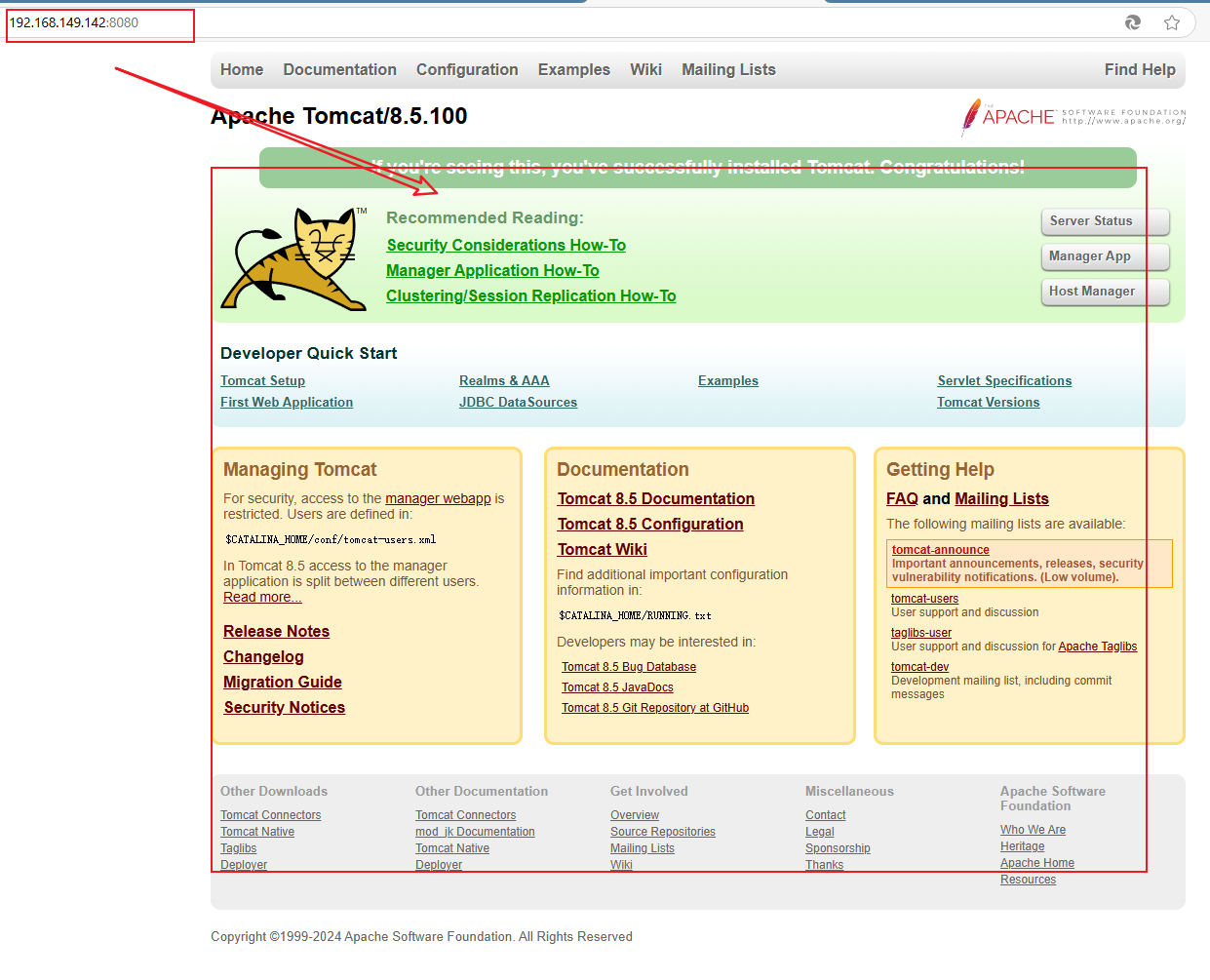Open Tomcat 8.5 Git Repository at GitHub
The width and height of the screenshot is (1210, 980).
(655, 708)
